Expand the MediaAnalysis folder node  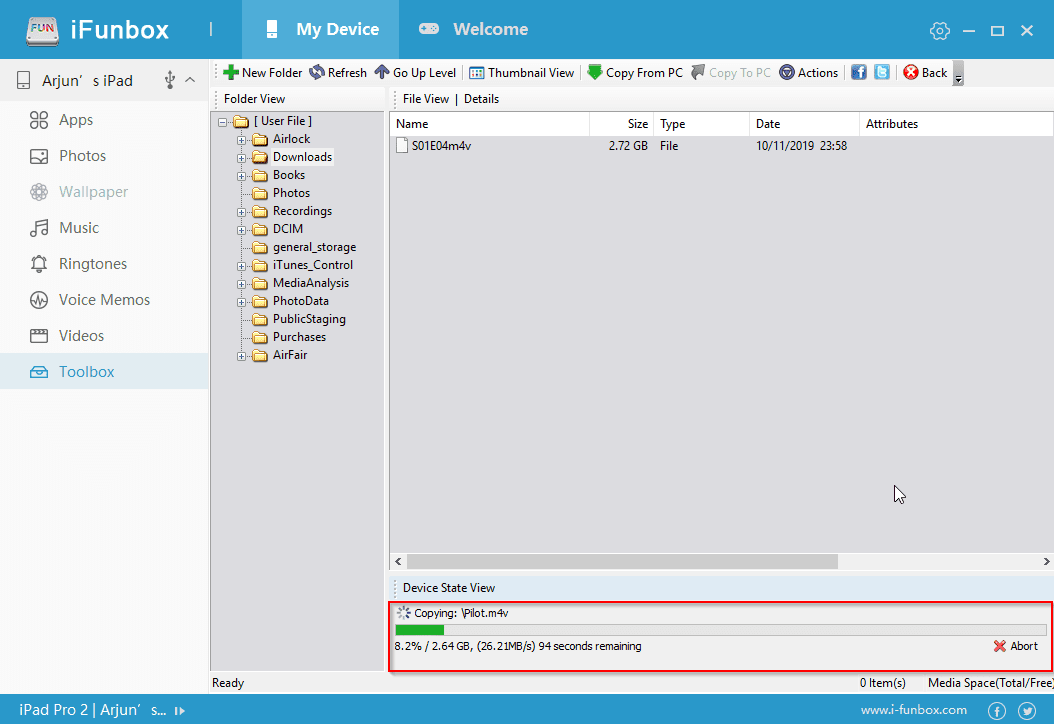tap(241, 284)
